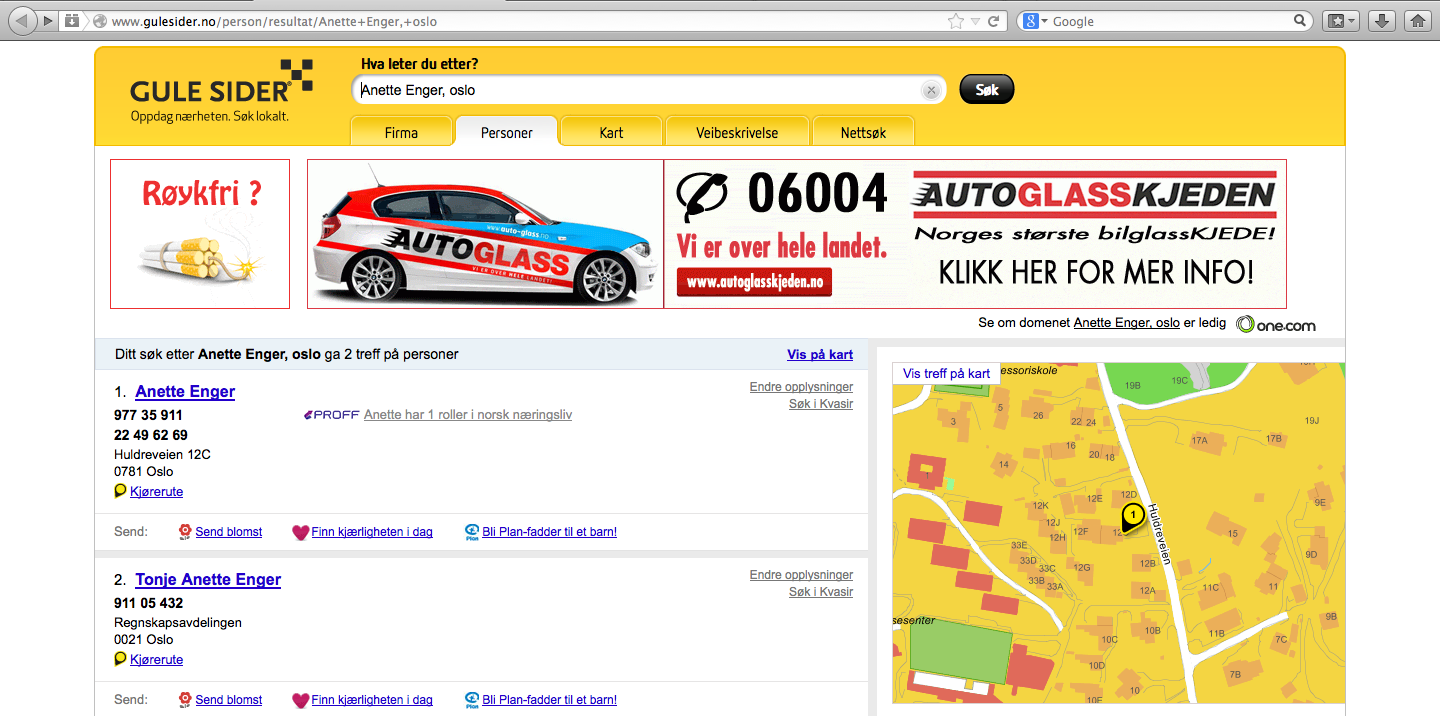Open 'Finn kjærligheten i dag' for Anette Enger
This screenshot has width=1440, height=716.
click(372, 532)
